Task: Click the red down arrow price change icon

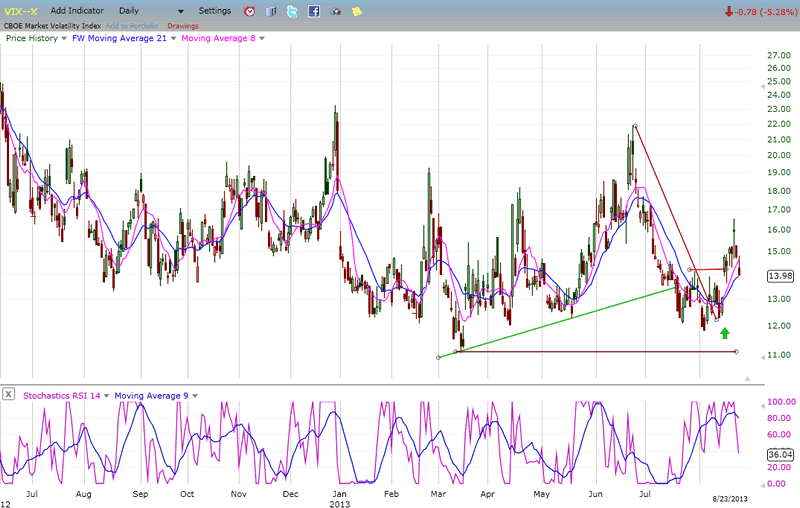Action: 730,11
